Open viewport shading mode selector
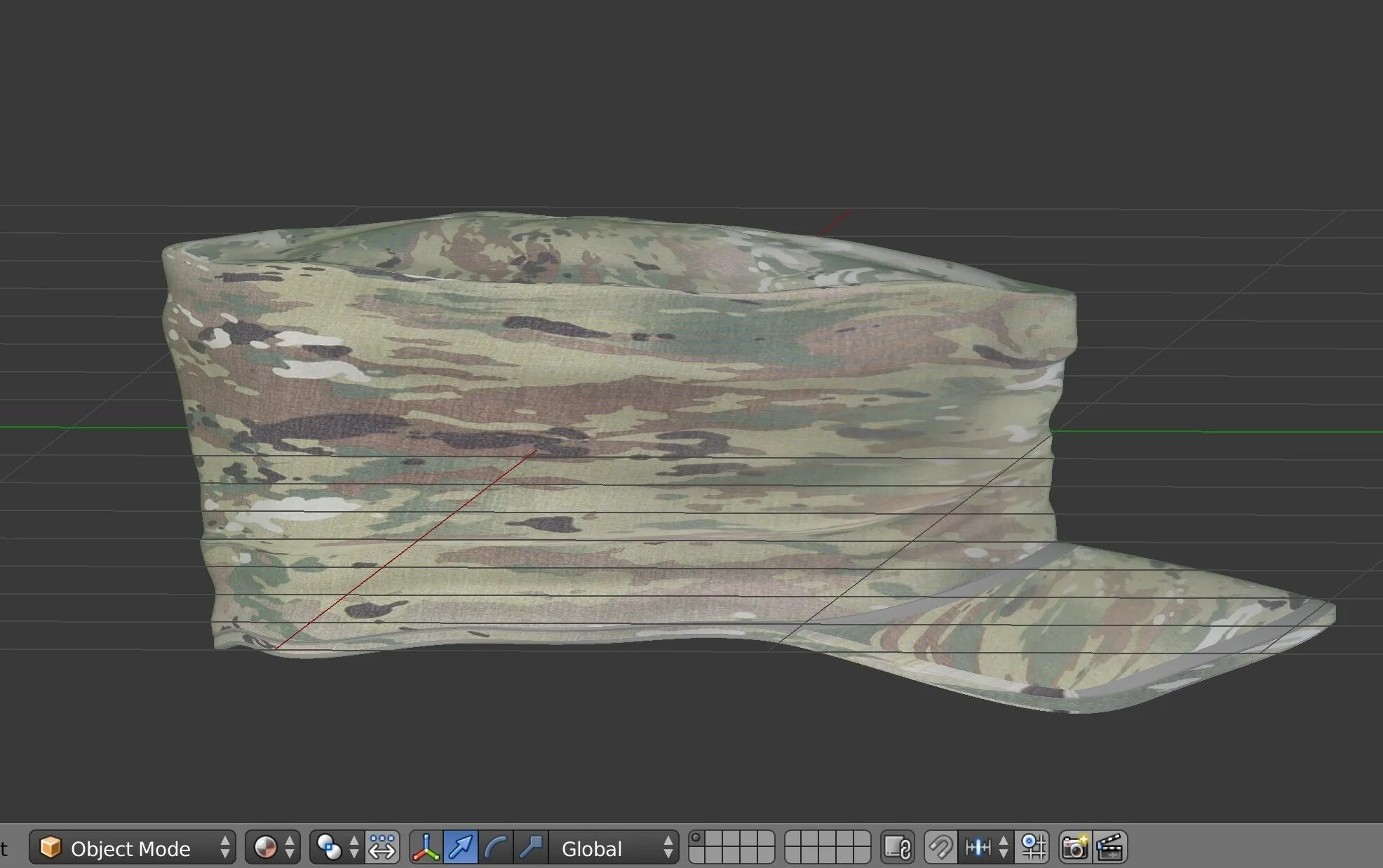The width and height of the screenshot is (1383, 868). (272, 848)
